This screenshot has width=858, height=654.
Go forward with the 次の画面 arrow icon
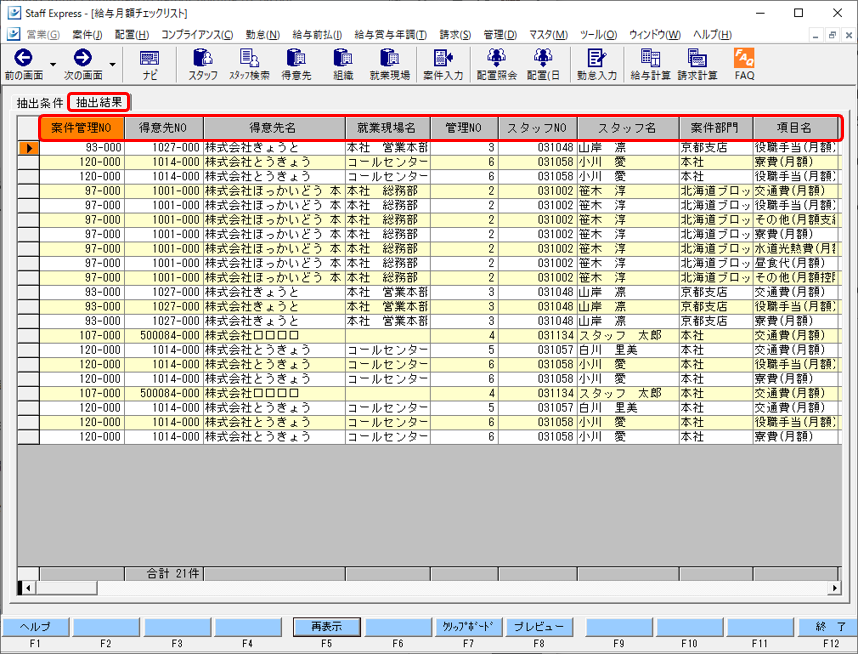click(83, 57)
